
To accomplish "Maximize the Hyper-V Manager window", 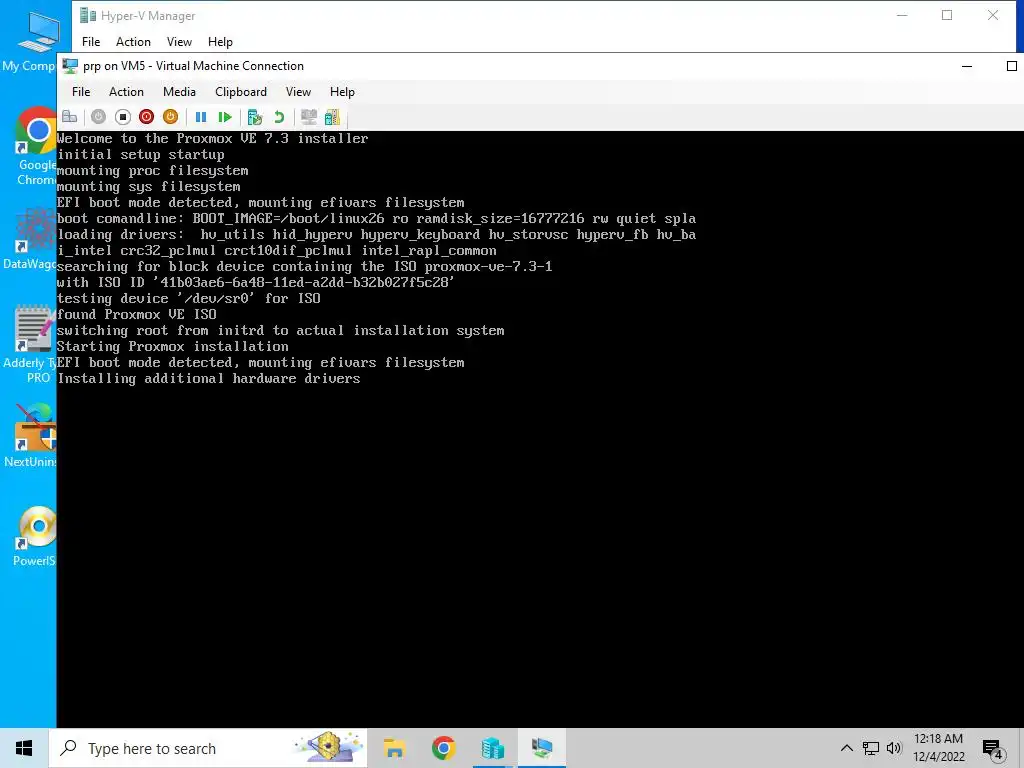I will [947, 15].
